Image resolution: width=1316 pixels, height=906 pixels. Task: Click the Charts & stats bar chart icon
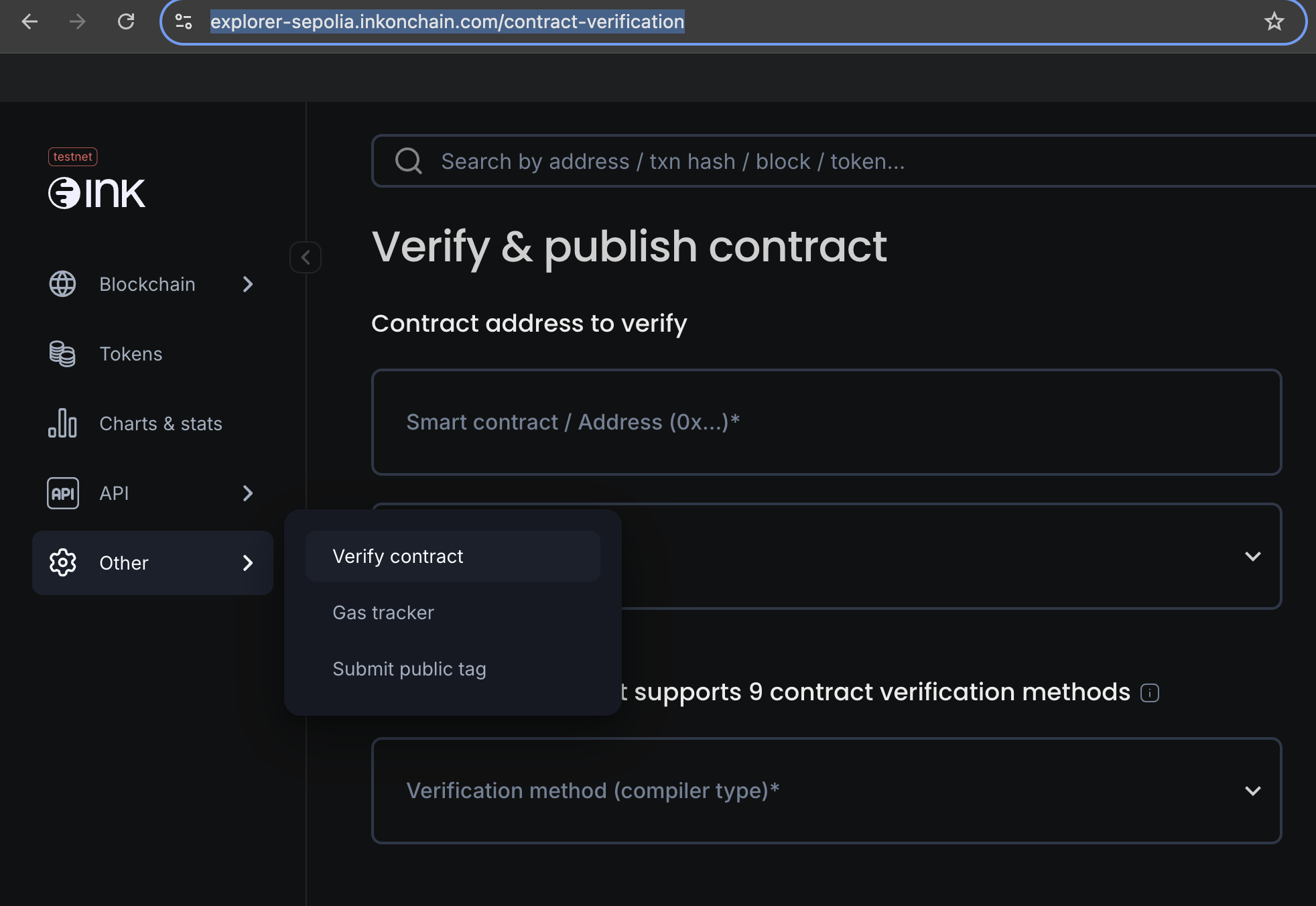pyautogui.click(x=62, y=423)
